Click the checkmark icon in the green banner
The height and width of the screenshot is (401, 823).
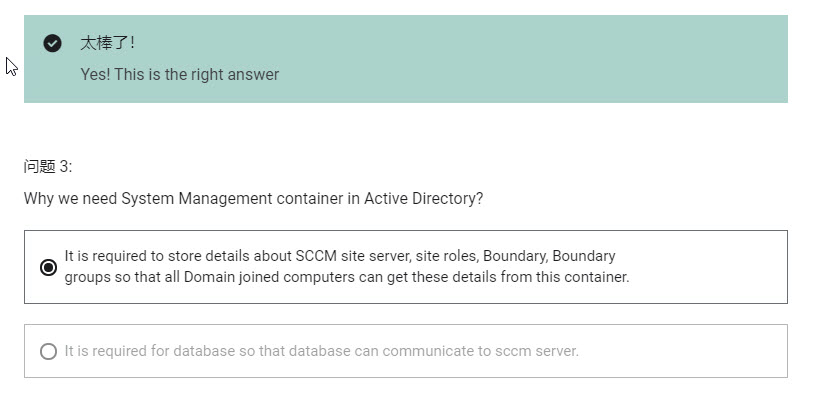pos(53,43)
